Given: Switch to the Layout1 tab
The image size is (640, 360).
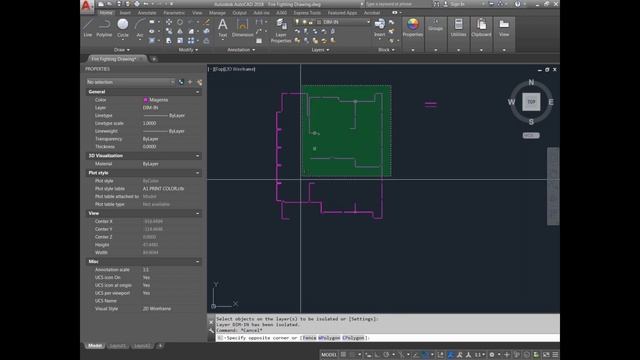Looking at the screenshot, I should (x=118, y=346).
